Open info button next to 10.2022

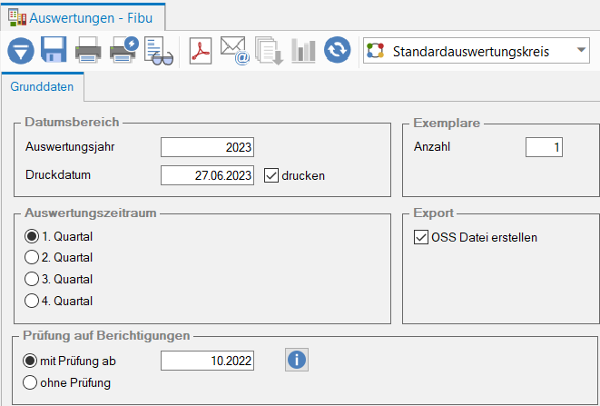pos(297,360)
